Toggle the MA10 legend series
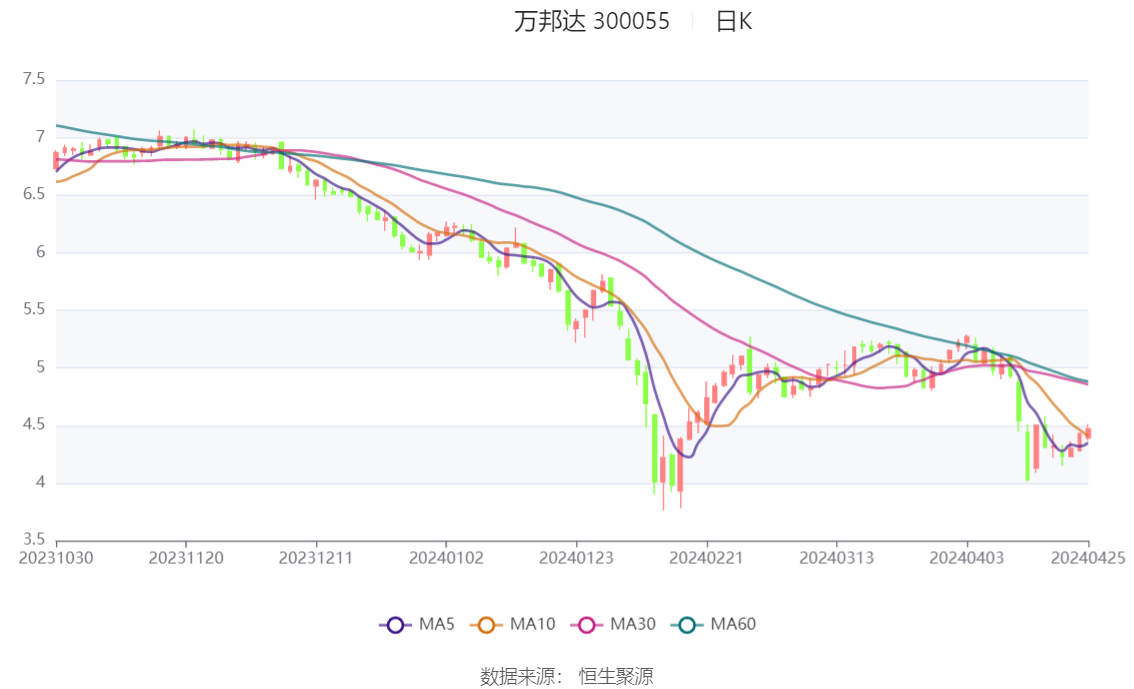Image resolution: width=1134 pixels, height=689 pixels. click(x=513, y=625)
